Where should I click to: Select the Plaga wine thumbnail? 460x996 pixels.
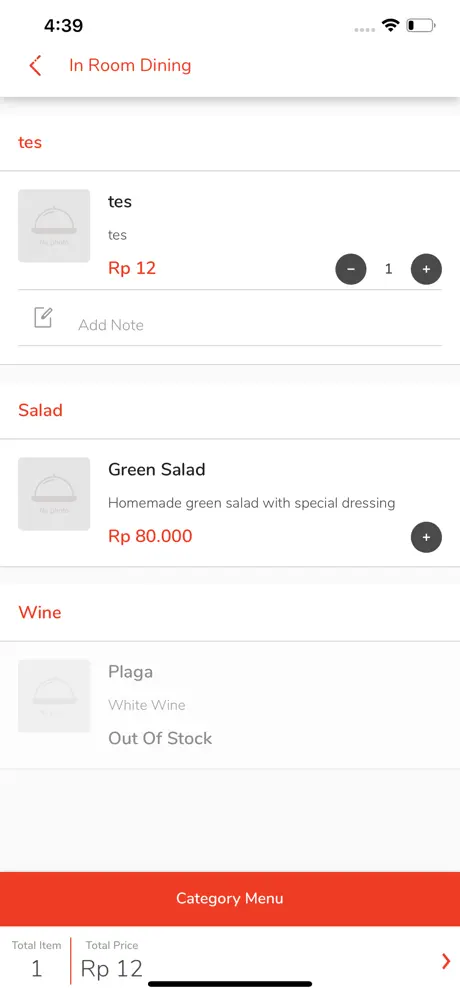(54, 696)
